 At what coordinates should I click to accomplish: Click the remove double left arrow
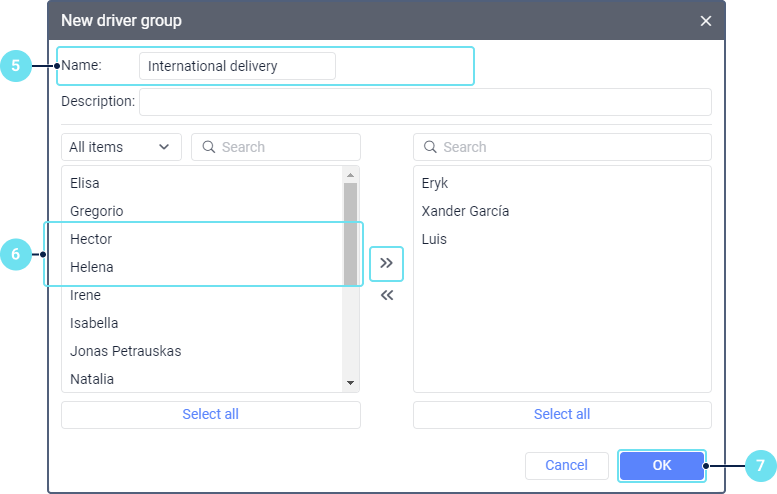click(x=386, y=296)
